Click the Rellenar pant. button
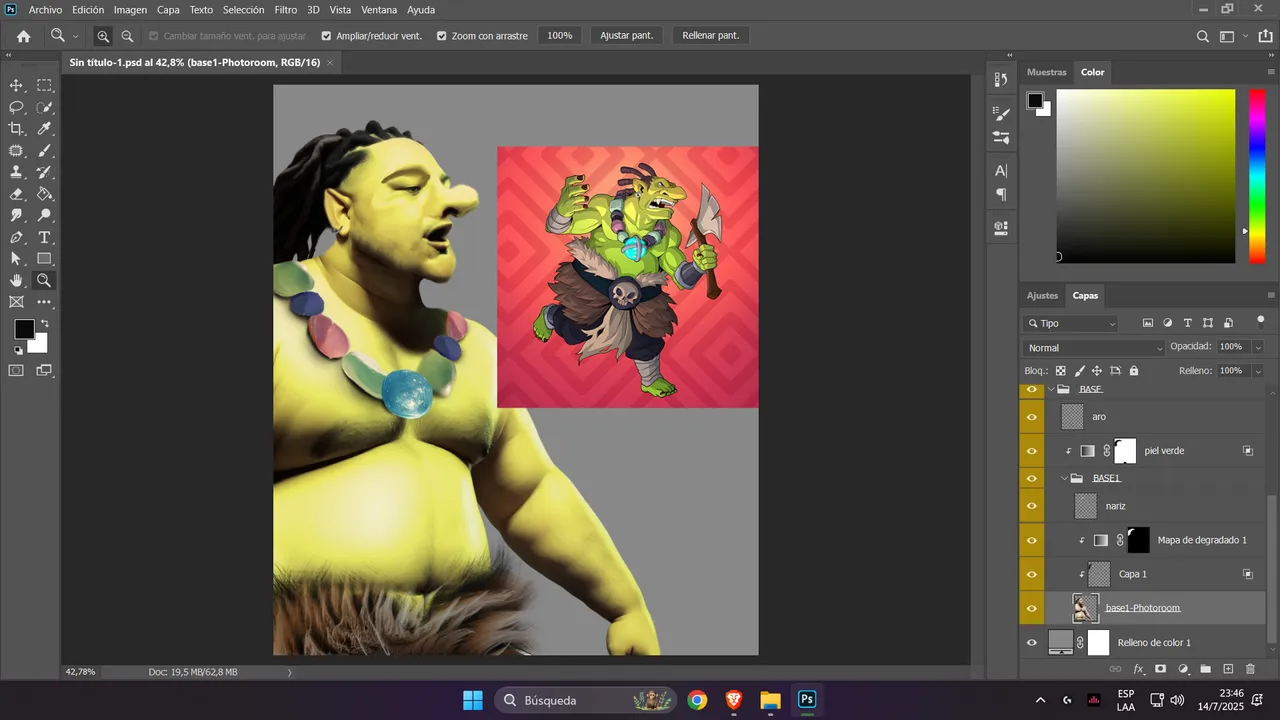This screenshot has height=720, width=1280. pos(711,36)
